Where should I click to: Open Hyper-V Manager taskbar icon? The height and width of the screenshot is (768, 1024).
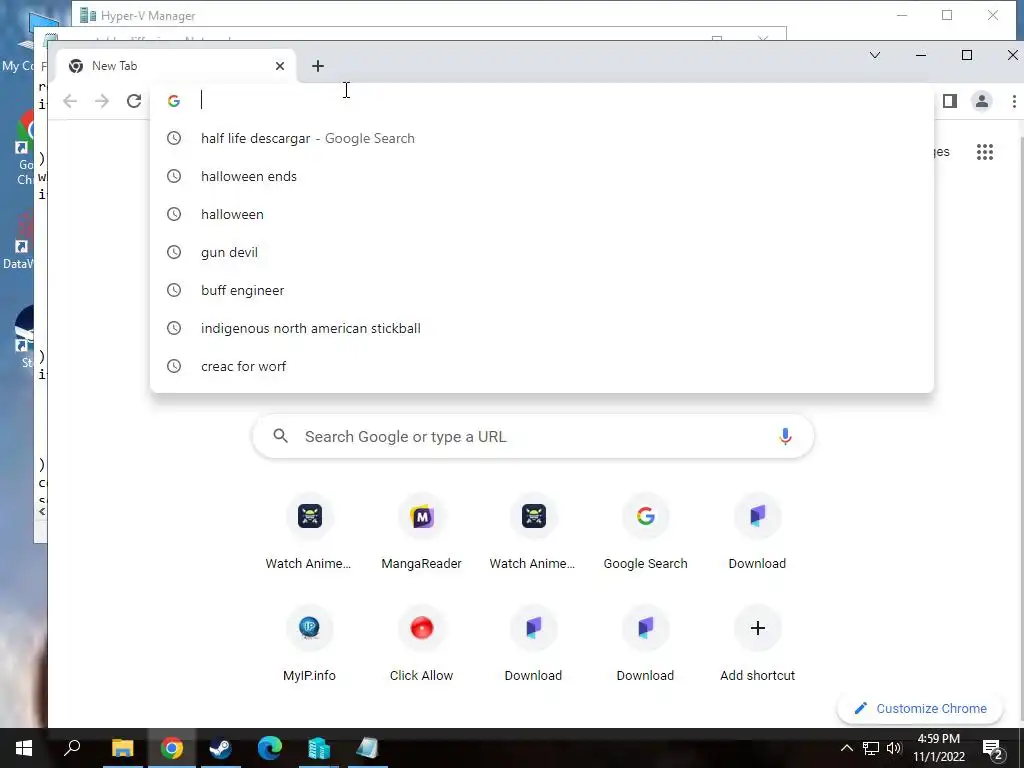tap(319, 748)
